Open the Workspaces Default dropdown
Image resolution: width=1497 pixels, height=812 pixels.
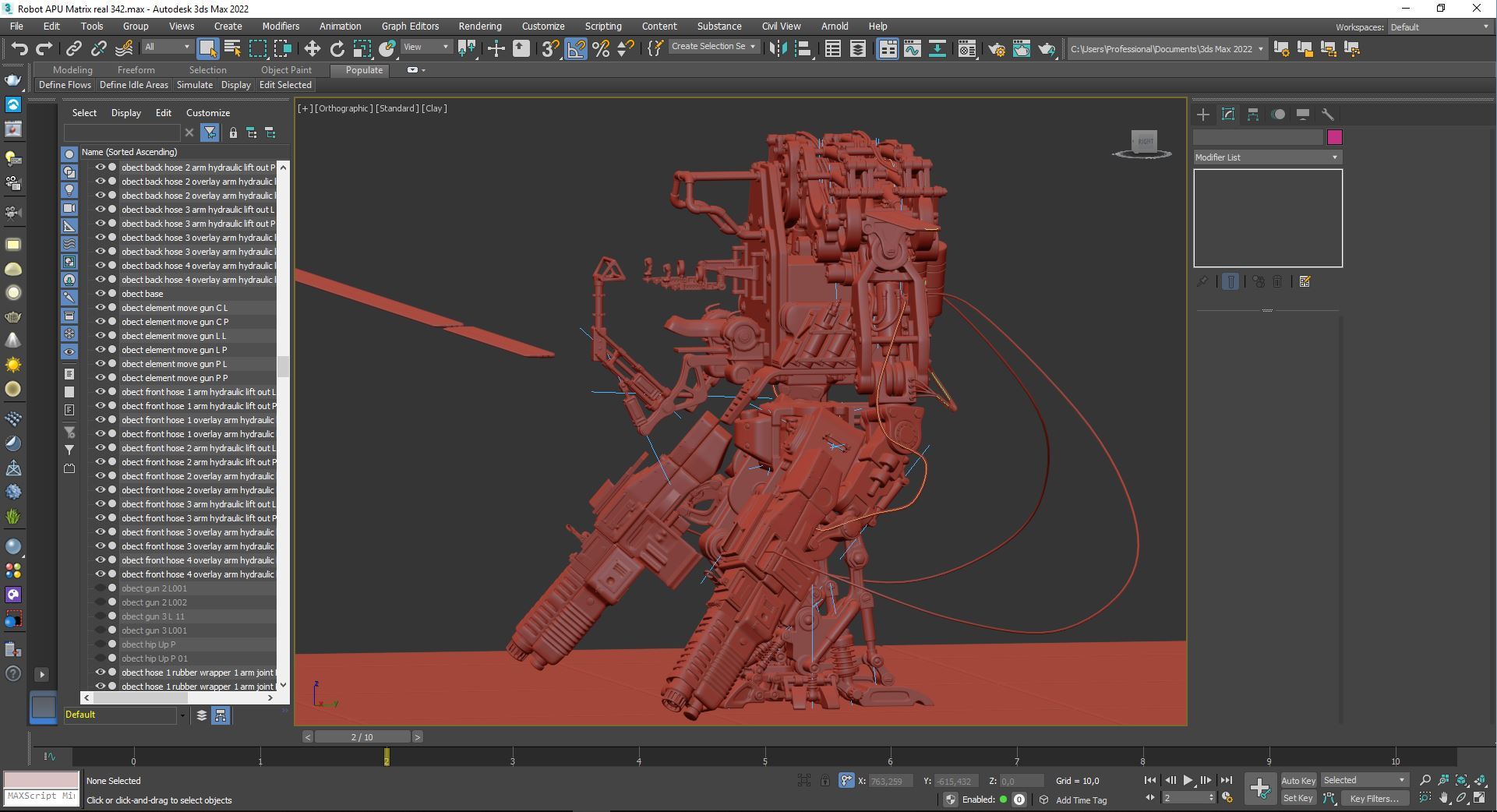[x=1439, y=27]
